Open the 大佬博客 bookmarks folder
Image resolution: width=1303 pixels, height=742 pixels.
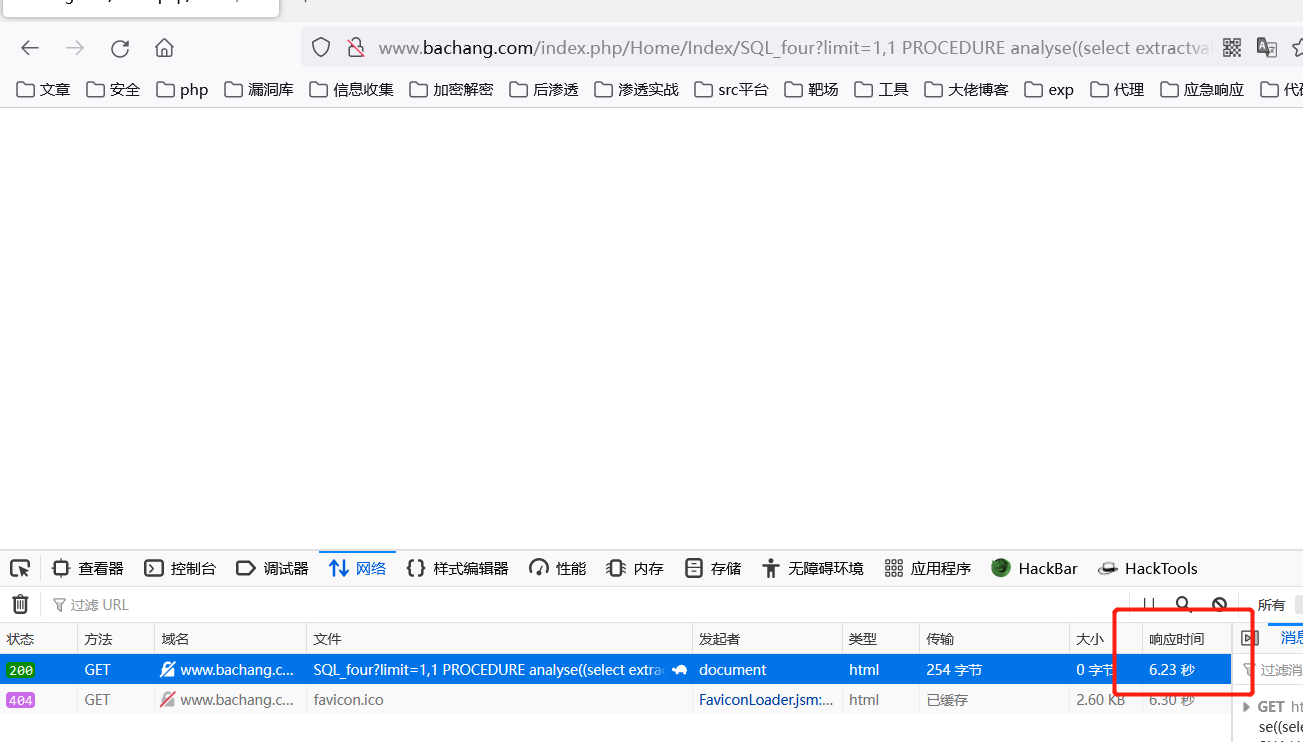point(967,90)
